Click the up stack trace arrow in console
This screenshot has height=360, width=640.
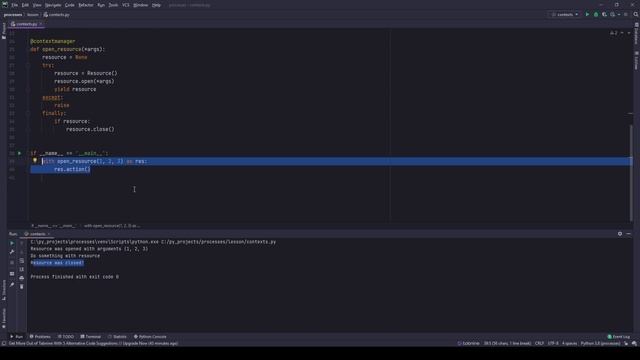tap(22, 243)
